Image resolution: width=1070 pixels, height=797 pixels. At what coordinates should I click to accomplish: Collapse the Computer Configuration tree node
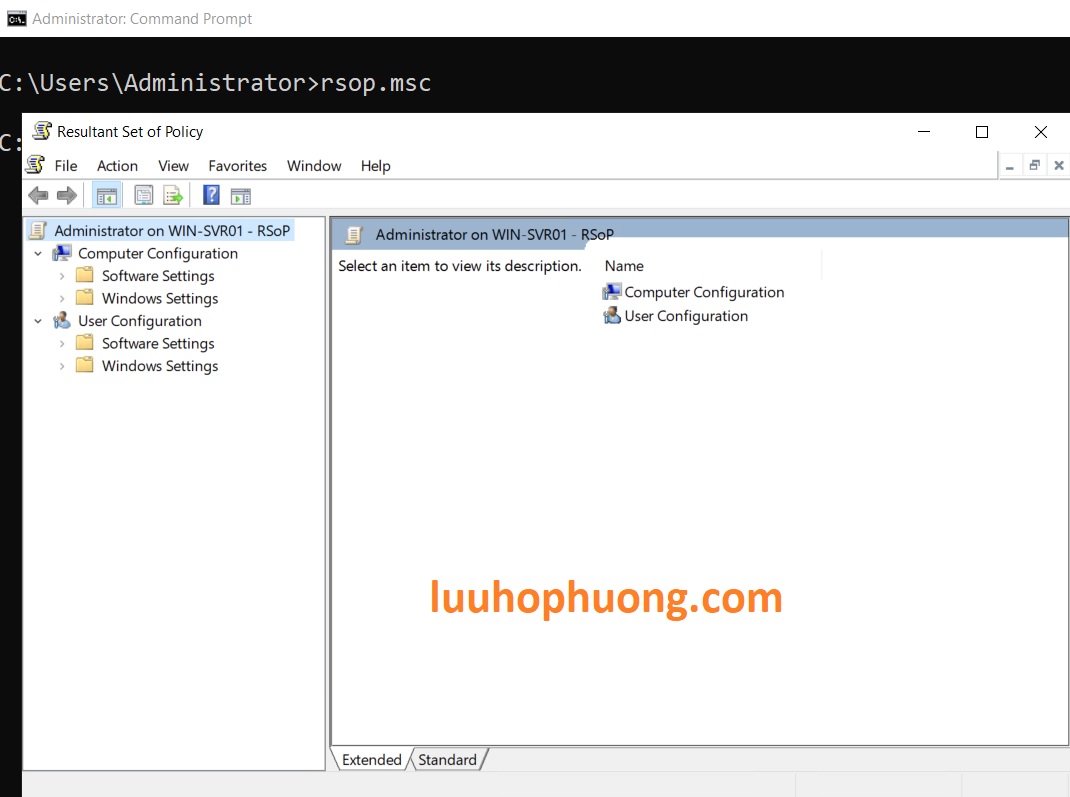[38, 254]
